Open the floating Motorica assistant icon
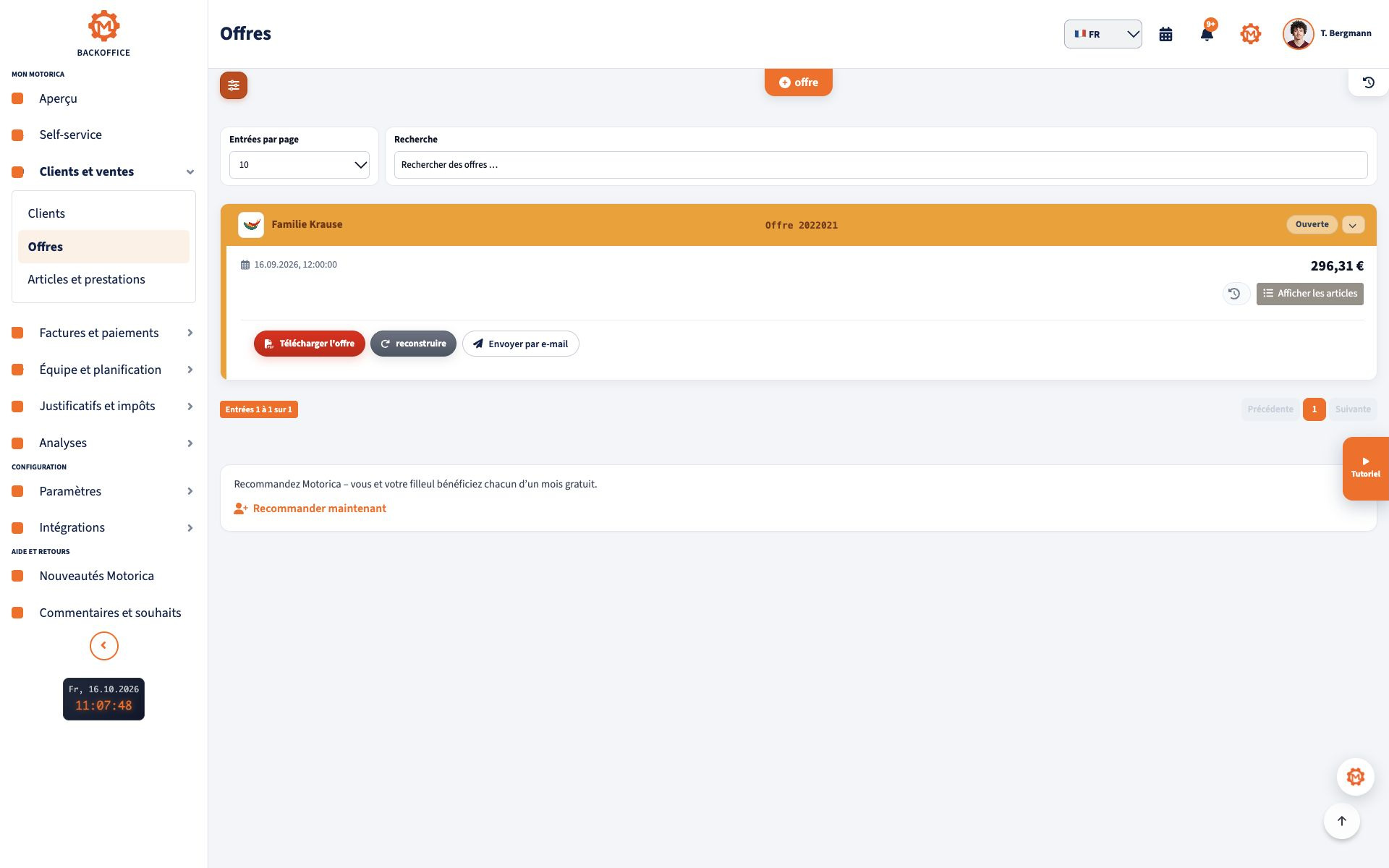 1356,777
